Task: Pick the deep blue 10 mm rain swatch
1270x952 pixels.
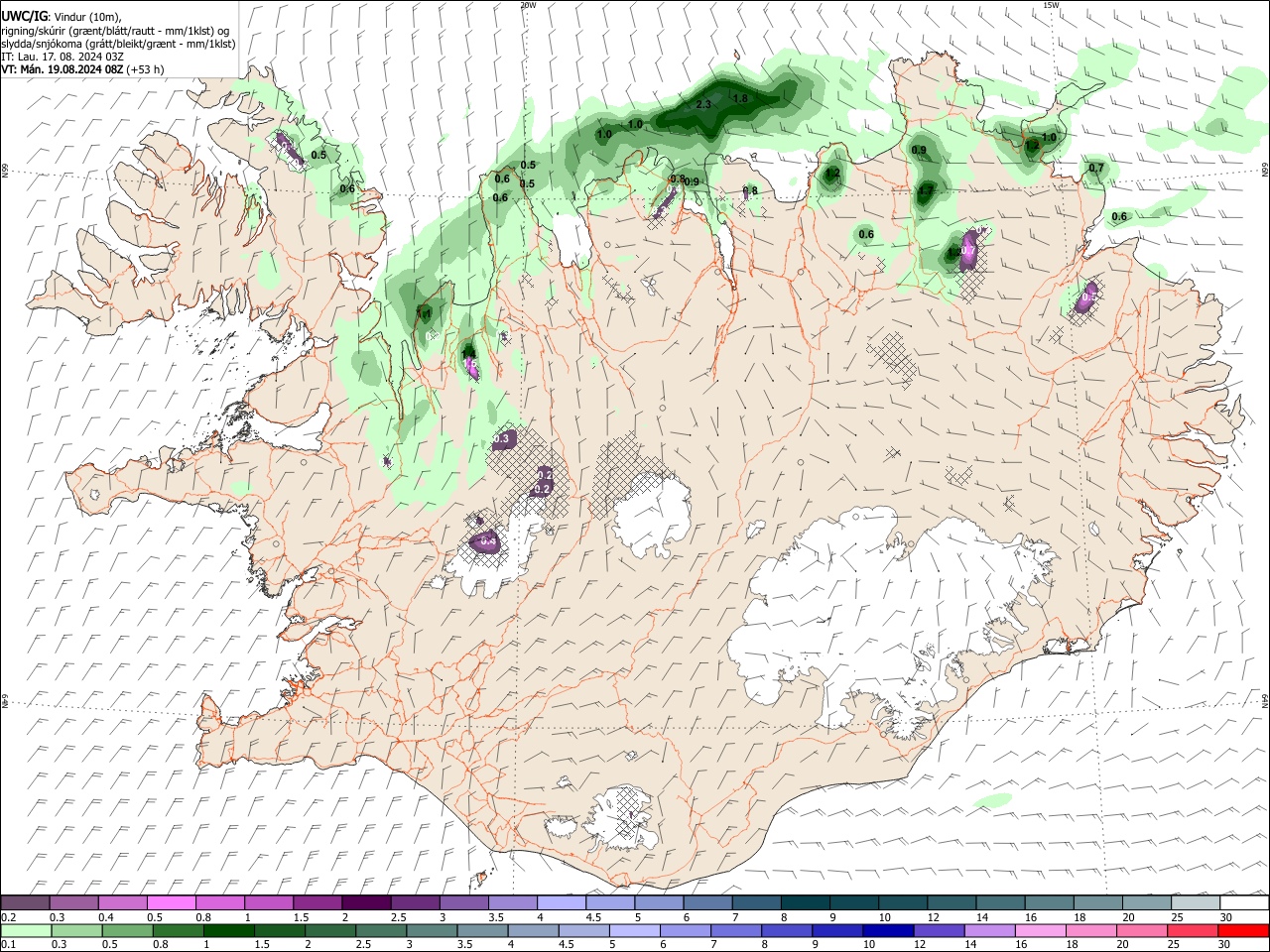Action: tap(889, 930)
